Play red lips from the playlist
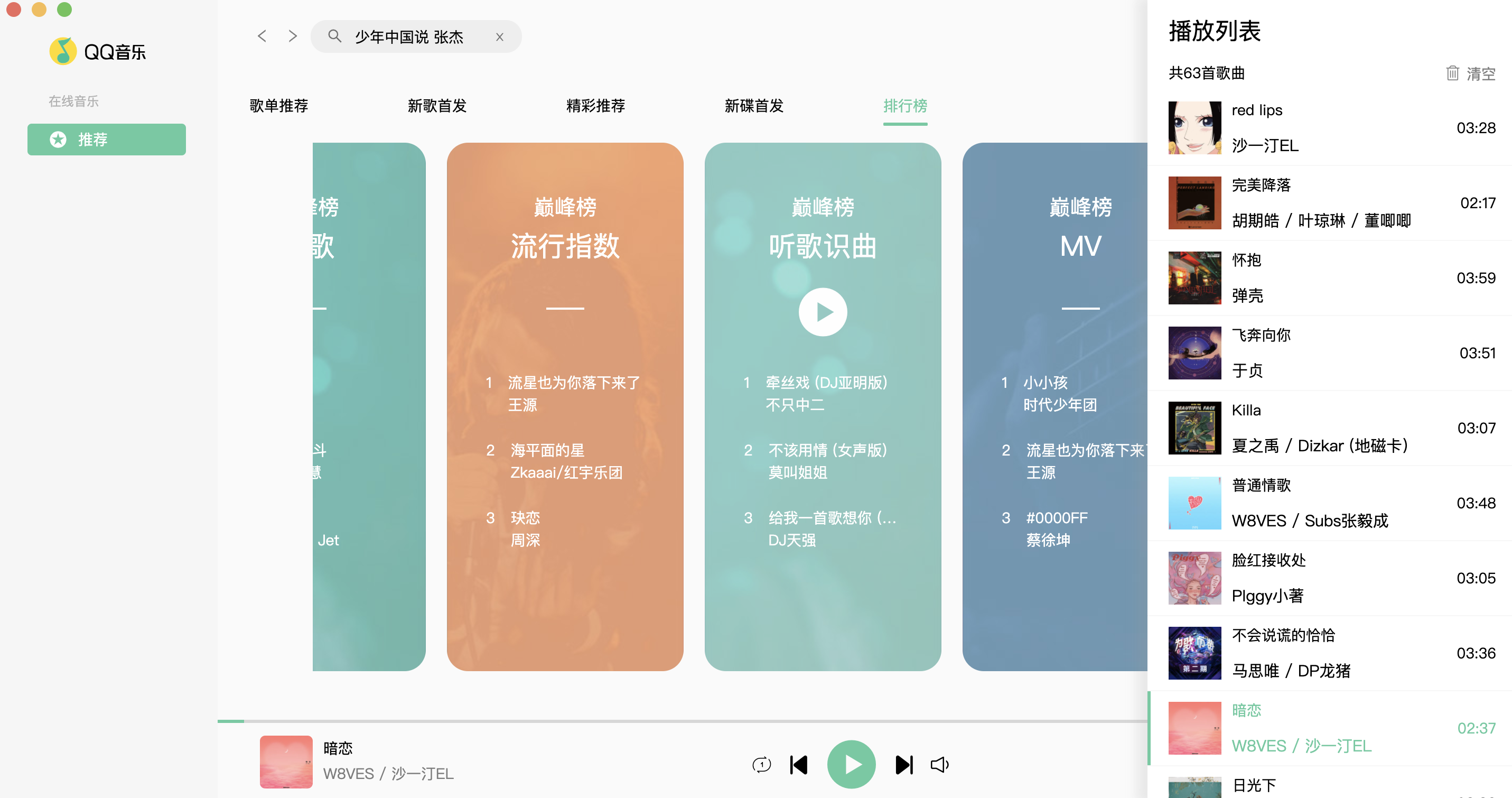The width and height of the screenshot is (1512, 798). (1329, 127)
